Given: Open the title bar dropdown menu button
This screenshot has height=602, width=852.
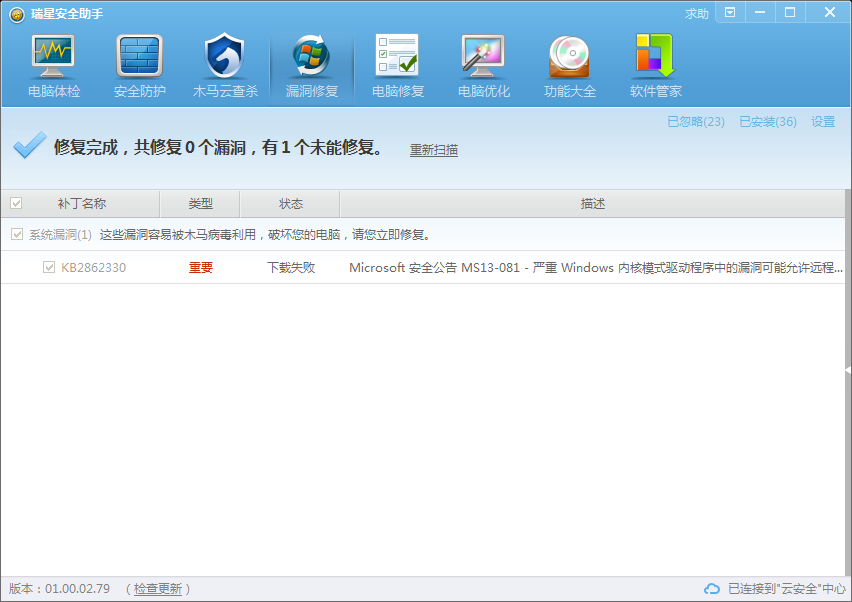Looking at the screenshot, I should [x=730, y=12].
